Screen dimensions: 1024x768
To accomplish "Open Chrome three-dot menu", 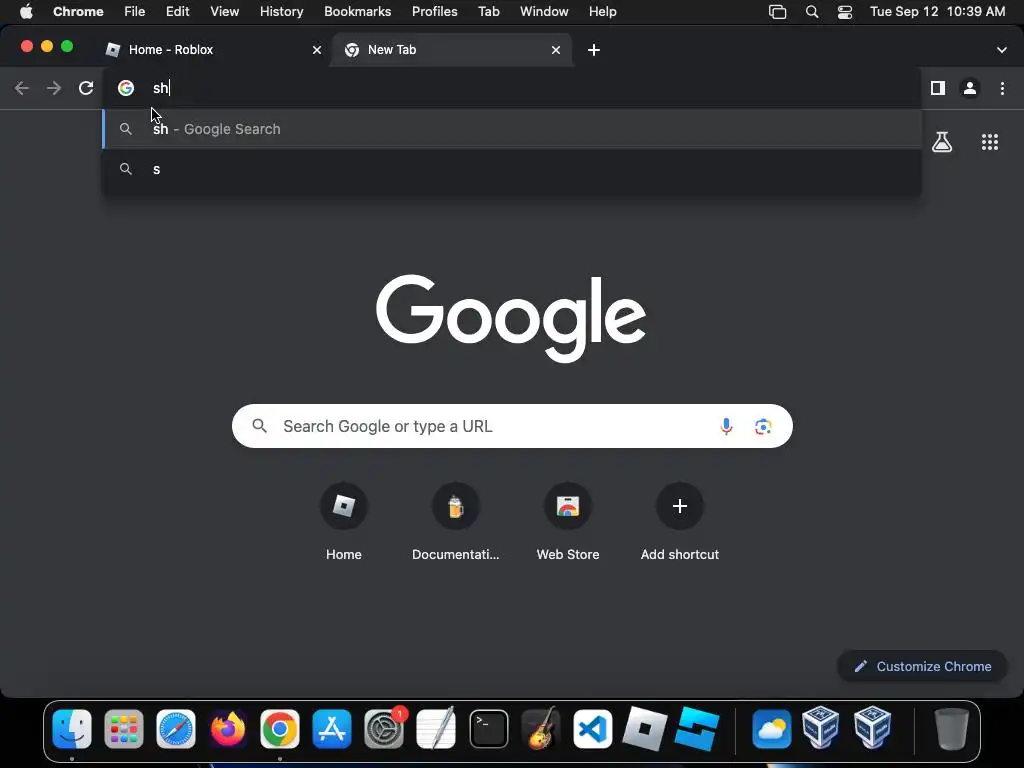I will [1002, 88].
